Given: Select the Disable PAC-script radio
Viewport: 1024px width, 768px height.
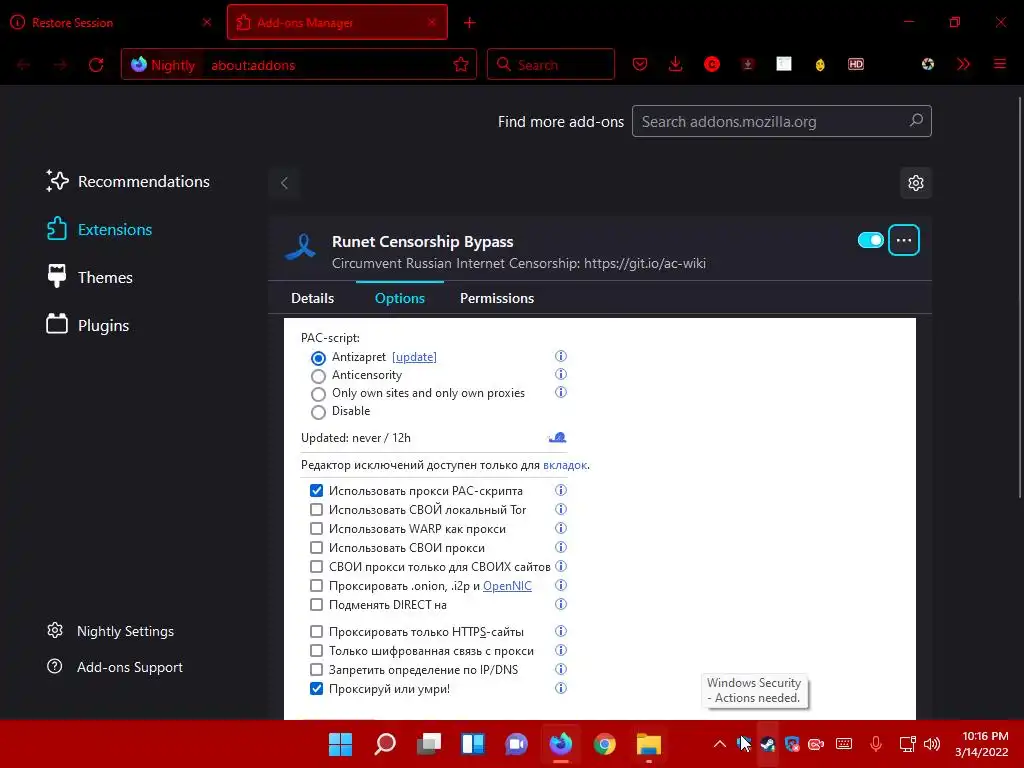Looking at the screenshot, I should pyautogui.click(x=318, y=412).
